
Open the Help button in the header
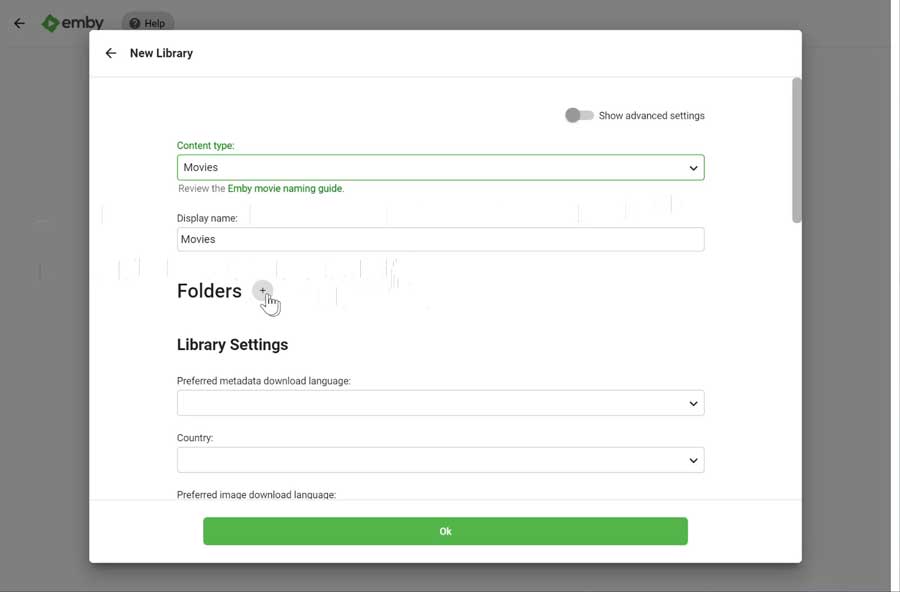pos(148,24)
